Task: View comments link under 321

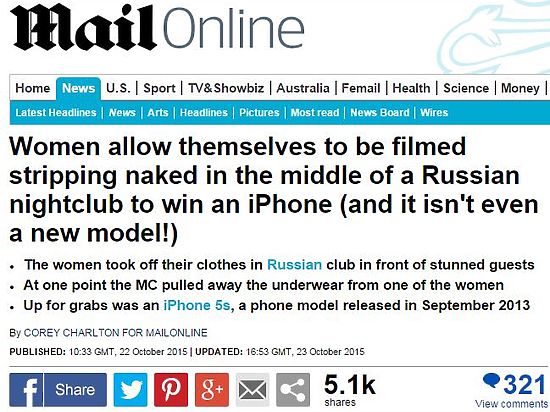Action: [x=511, y=404]
